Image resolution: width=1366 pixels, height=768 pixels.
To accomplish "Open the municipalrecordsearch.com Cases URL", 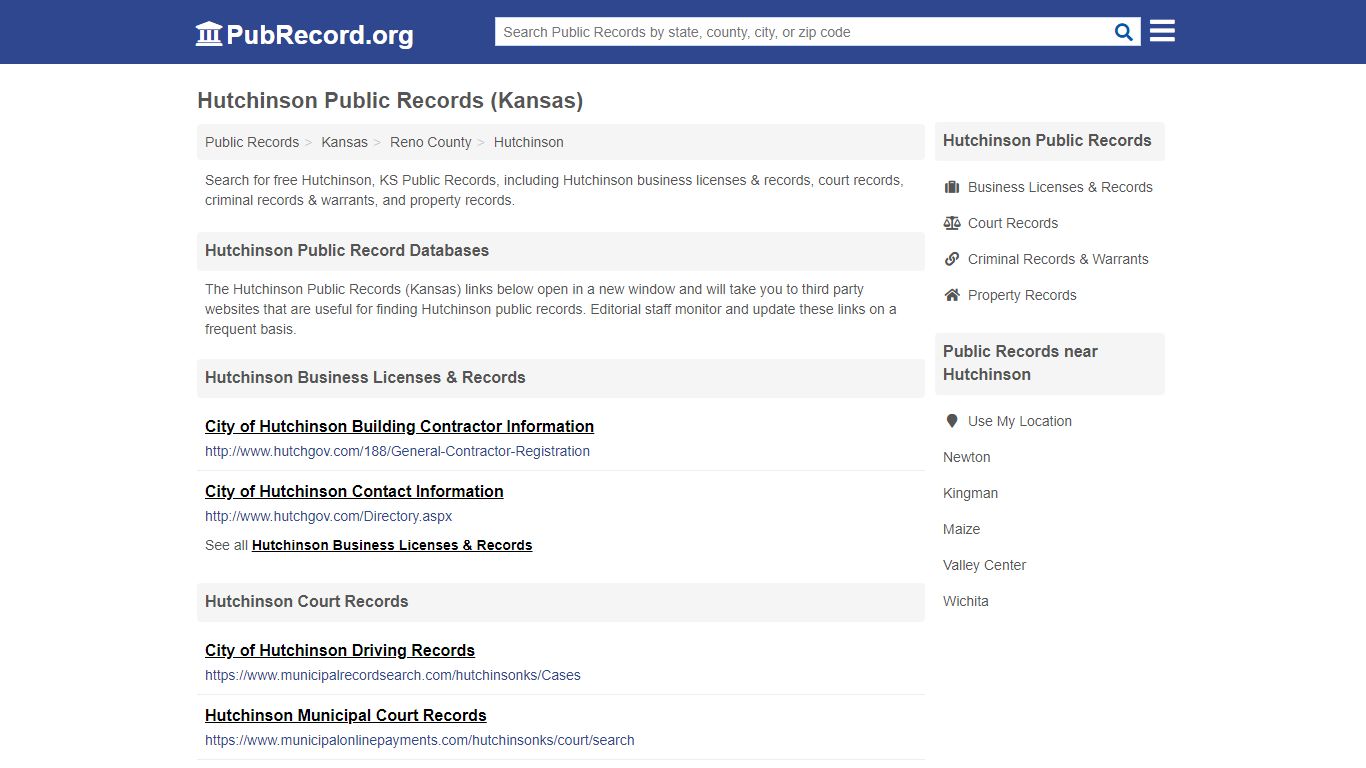I will pyautogui.click(x=393, y=675).
